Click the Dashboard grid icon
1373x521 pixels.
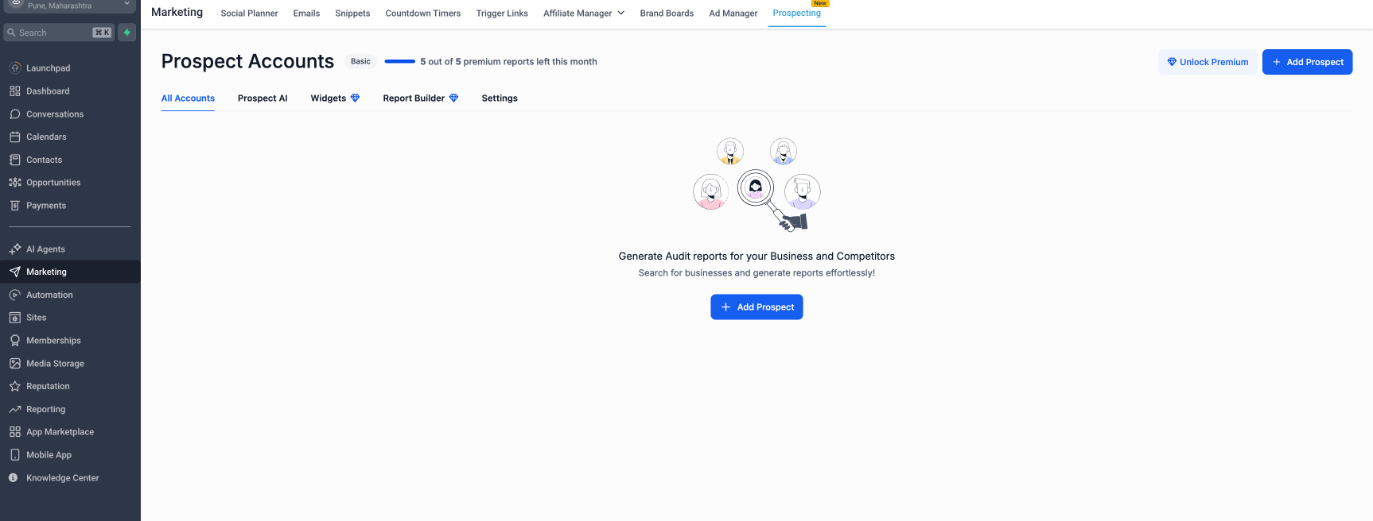15,91
